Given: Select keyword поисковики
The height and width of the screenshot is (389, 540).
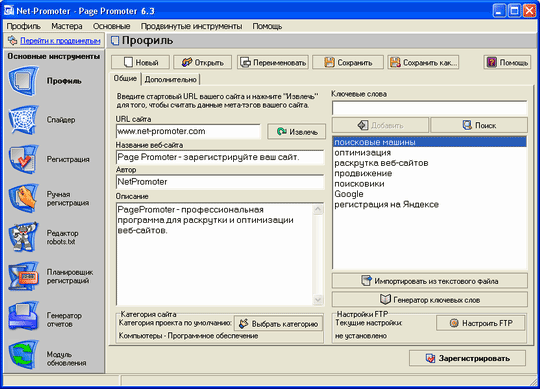Looking at the screenshot, I should [x=430, y=183].
